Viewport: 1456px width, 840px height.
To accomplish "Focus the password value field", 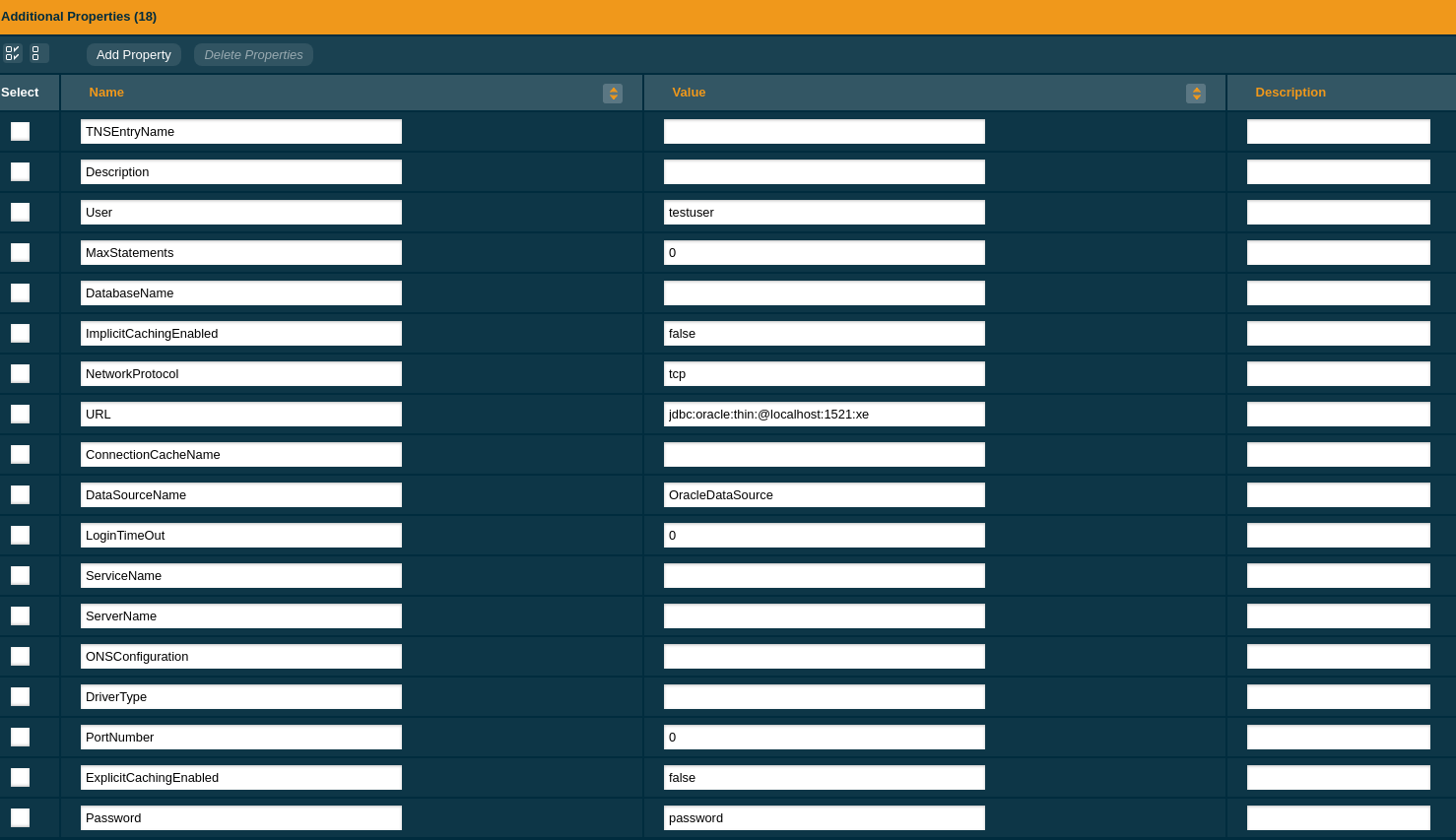I will [x=824, y=818].
